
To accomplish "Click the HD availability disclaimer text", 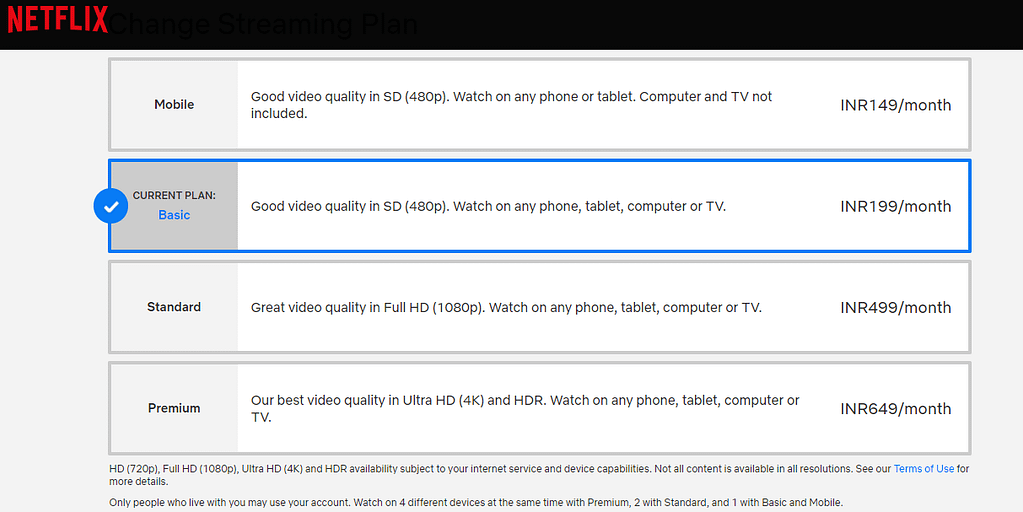I will [x=539, y=475].
